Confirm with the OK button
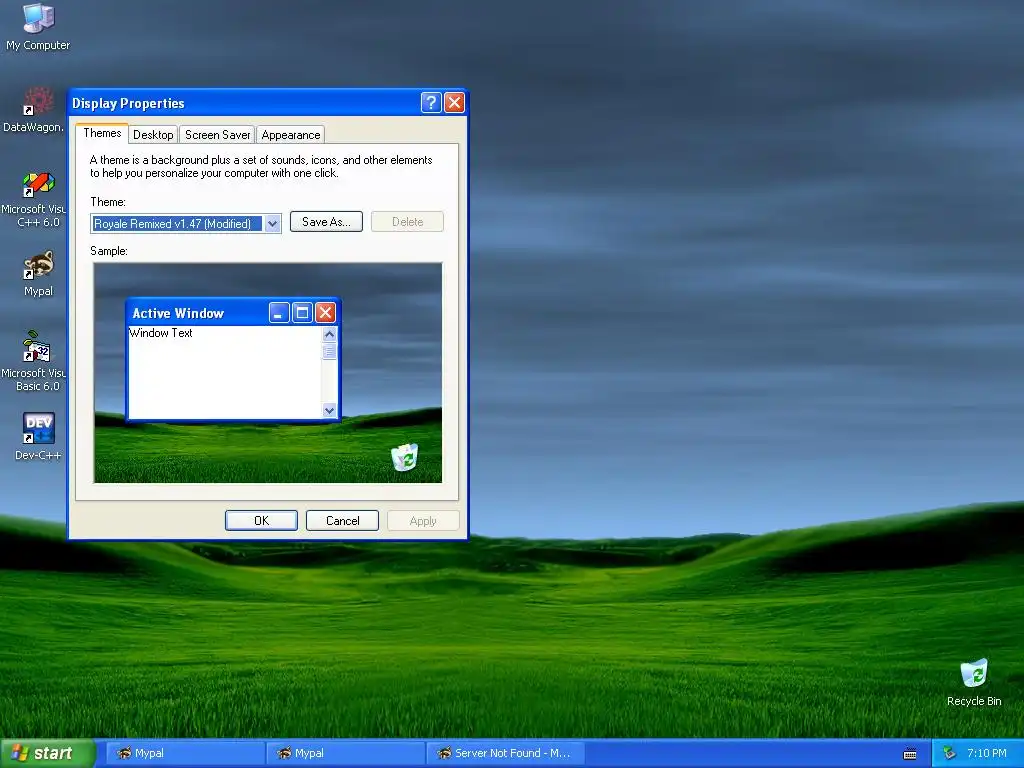The image size is (1024, 768). 261,520
